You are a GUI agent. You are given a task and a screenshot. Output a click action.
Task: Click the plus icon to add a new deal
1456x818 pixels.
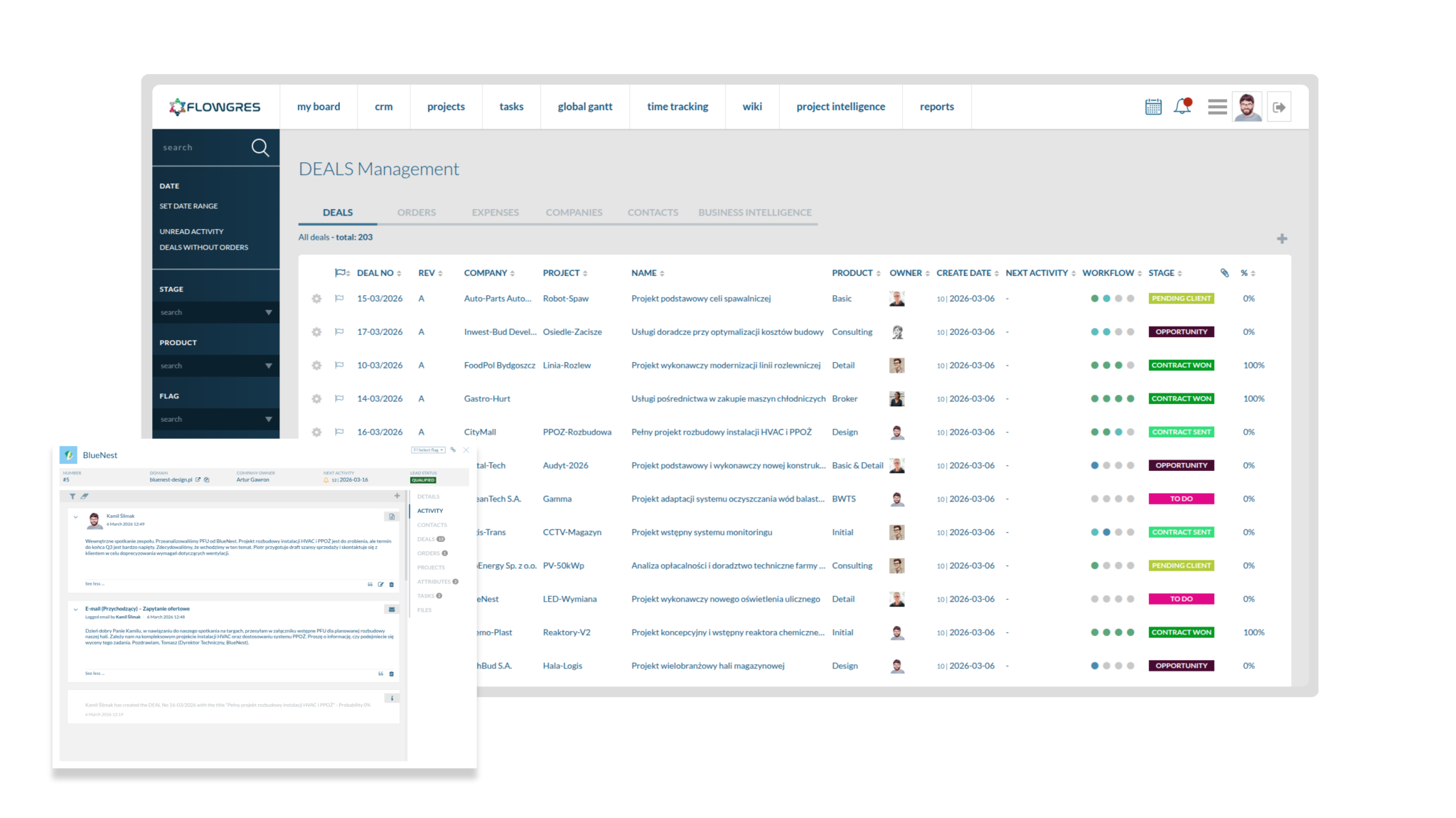point(1282,238)
